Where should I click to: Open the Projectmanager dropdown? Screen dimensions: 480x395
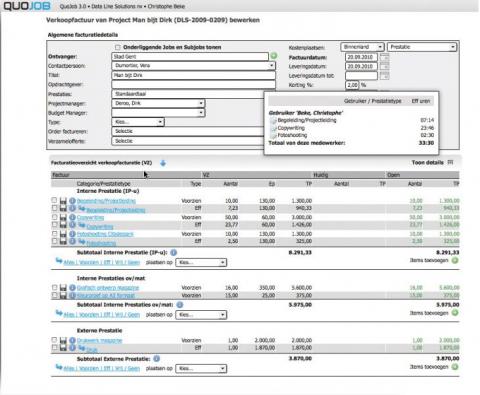pyautogui.click(x=158, y=103)
